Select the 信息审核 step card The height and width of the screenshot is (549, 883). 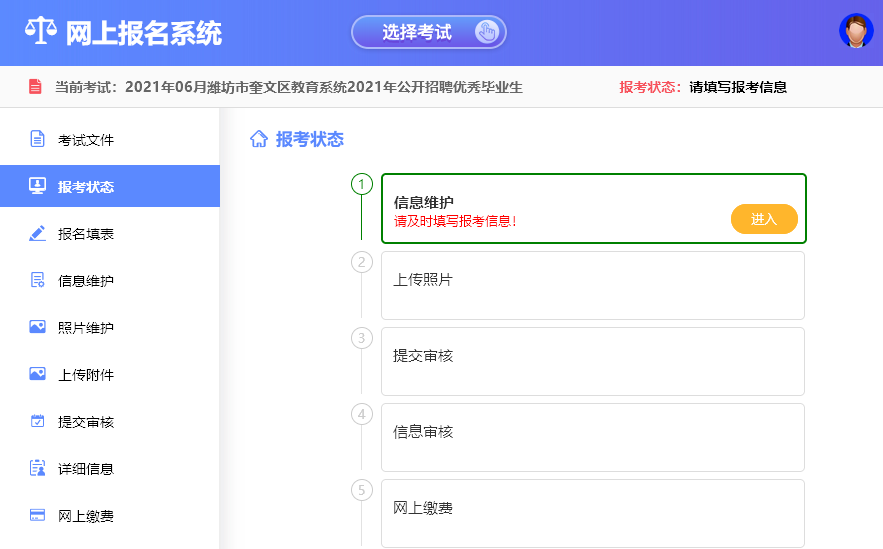(592, 437)
